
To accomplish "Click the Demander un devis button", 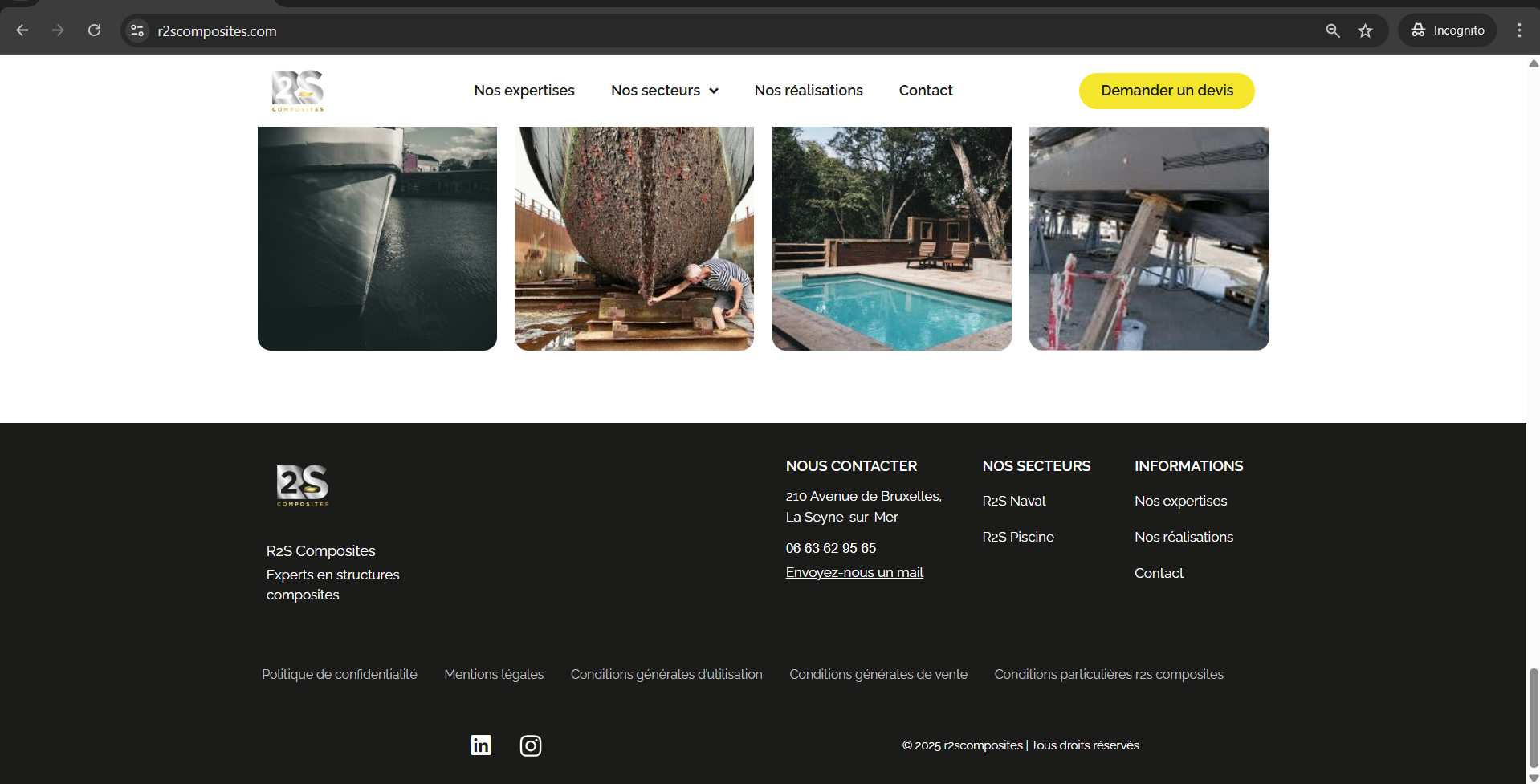I will [x=1167, y=91].
